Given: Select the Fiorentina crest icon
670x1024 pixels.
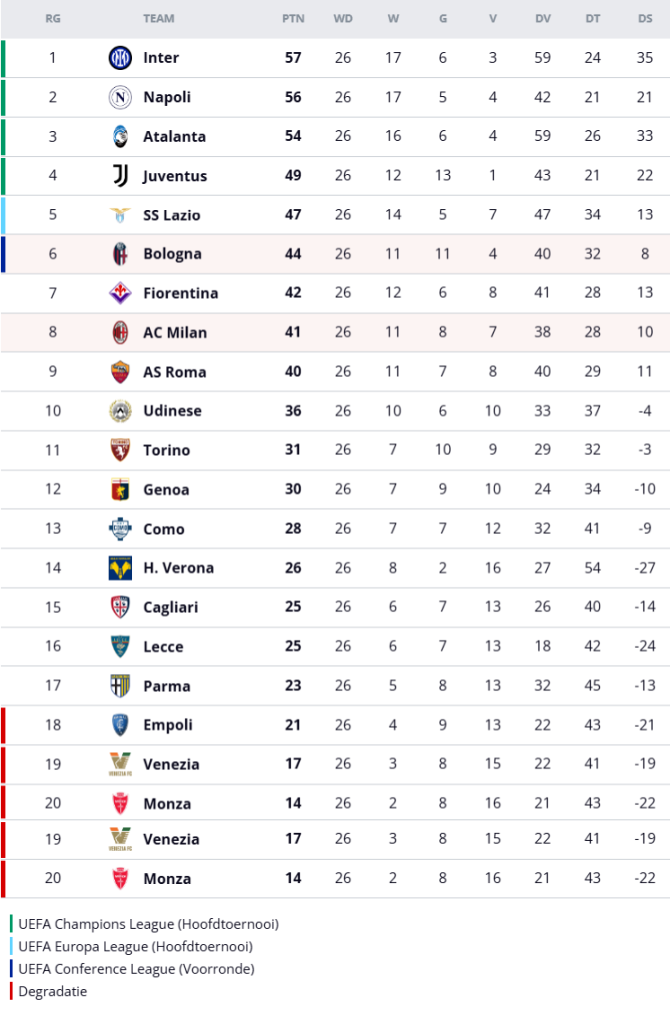Looking at the screenshot, I should pos(120,293).
